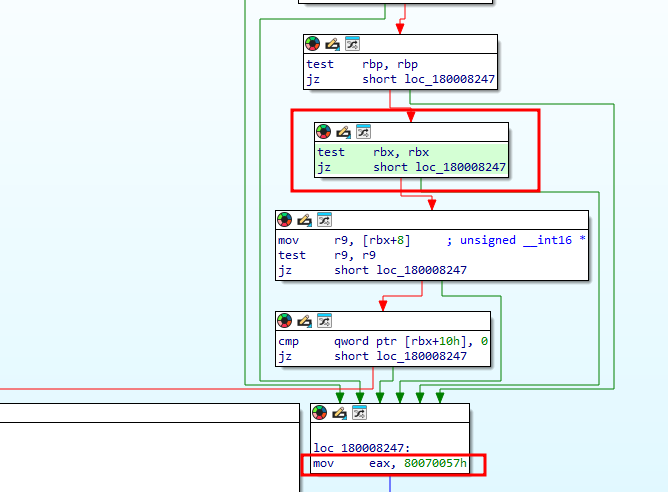The width and height of the screenshot is (668, 492).
Task: Click the graph icon on the loc_180008247 node
Action: 359,413
